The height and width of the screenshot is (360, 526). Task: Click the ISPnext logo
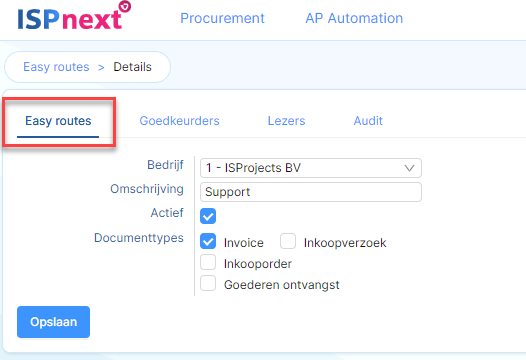click(74, 16)
